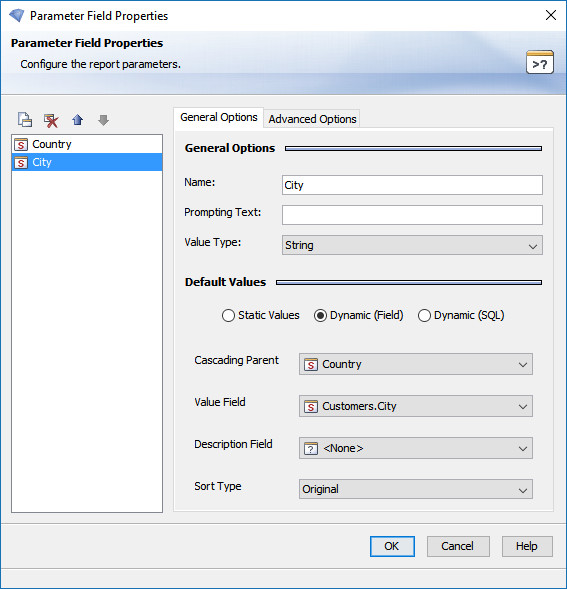Expand the Description Field dropdown
Viewport: 567px width, 589px height.
point(416,448)
